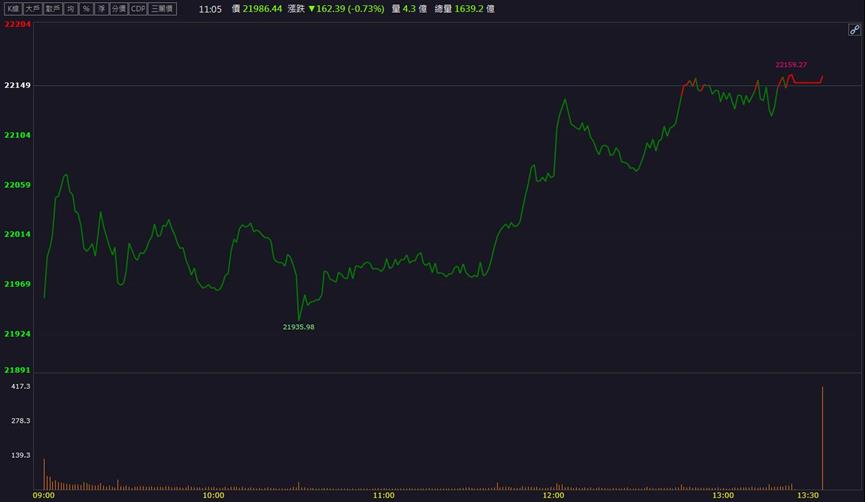Toggle the 淨 button in toolbar
This screenshot has height=502, width=865.
(x=102, y=9)
